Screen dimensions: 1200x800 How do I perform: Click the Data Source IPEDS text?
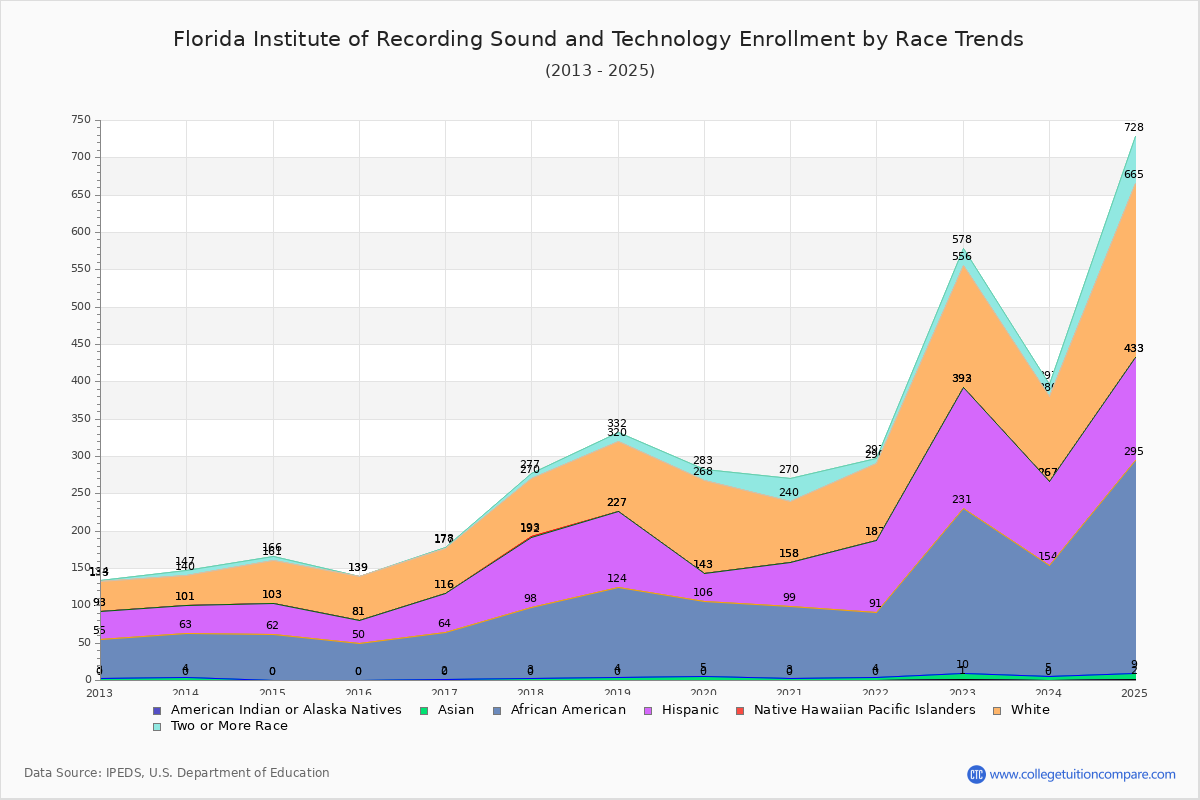[177, 773]
